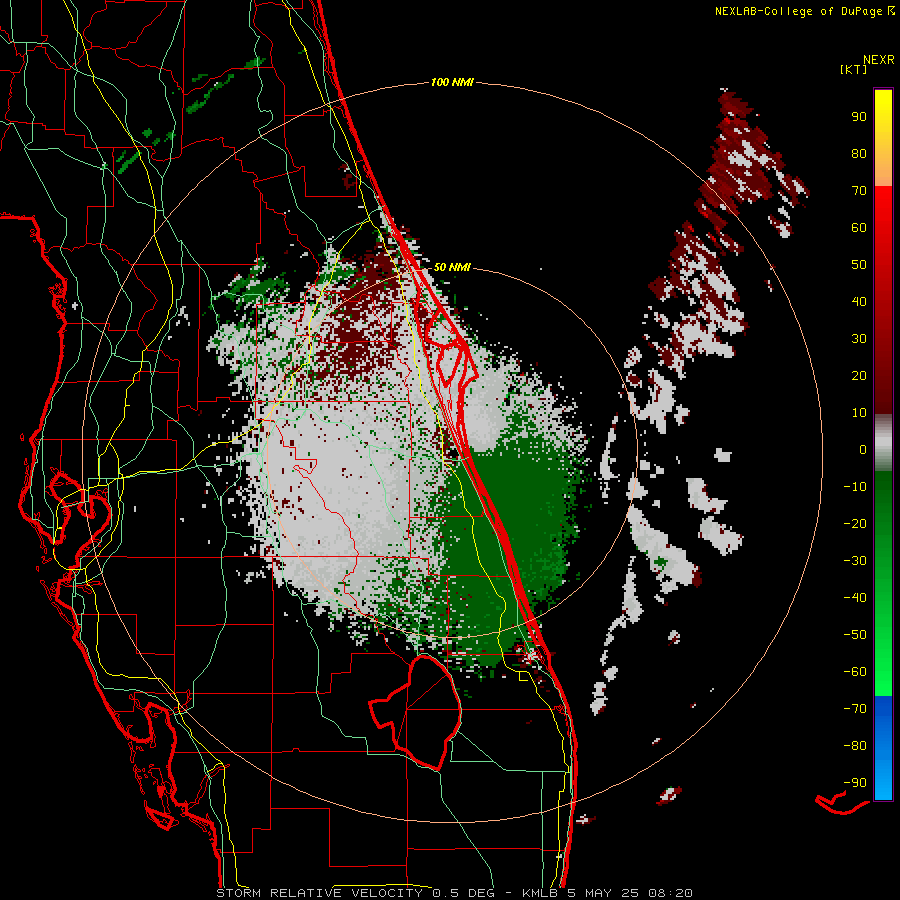Click the 10 value on the velocity scale
This screenshot has width=900, height=900.
859,413
